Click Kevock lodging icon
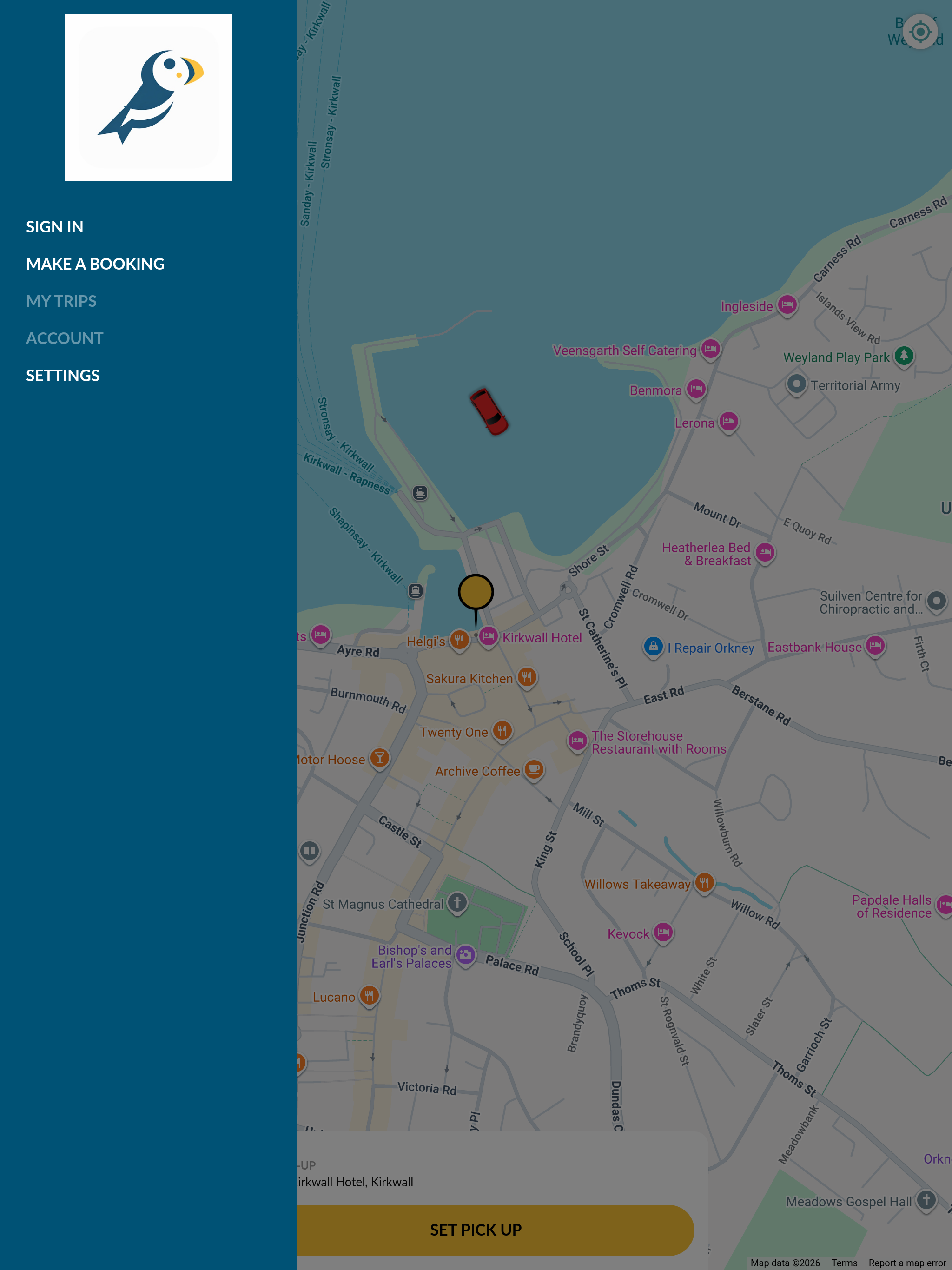Viewport: 952px width, 1270px height. click(x=663, y=933)
